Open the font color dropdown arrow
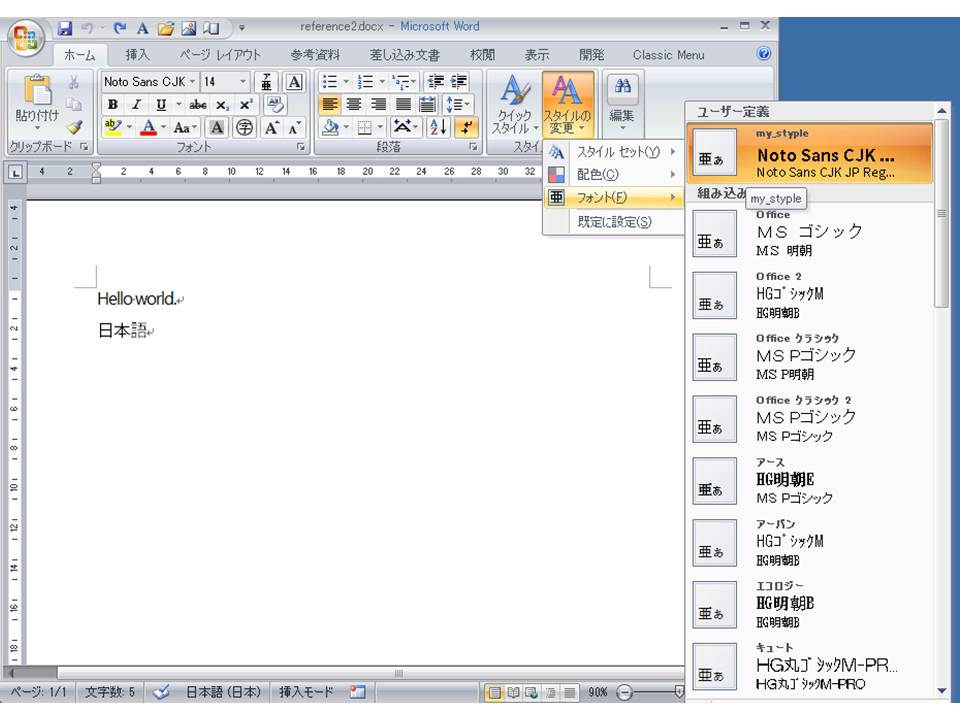The height and width of the screenshot is (720, 960). 163,127
